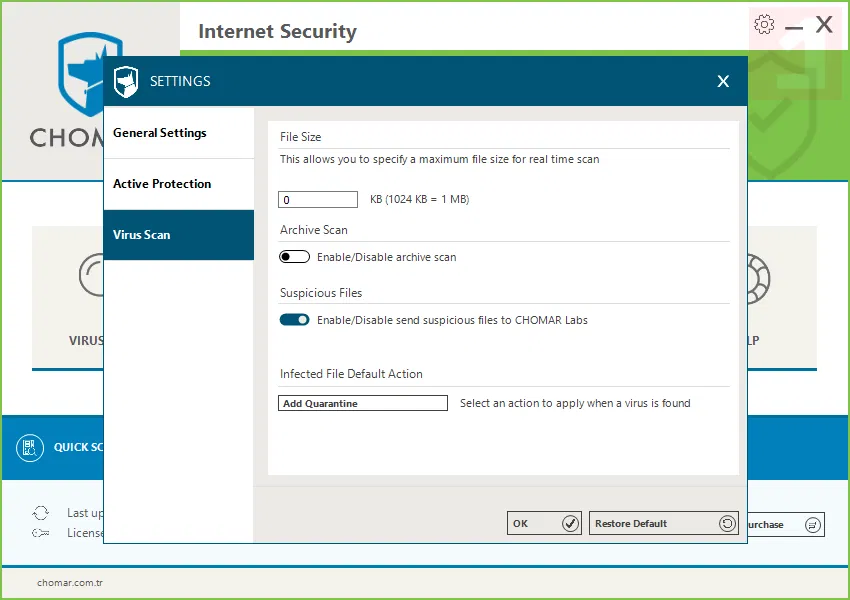The image size is (850, 600).
Task: Click the license key icon
Action: point(40,533)
